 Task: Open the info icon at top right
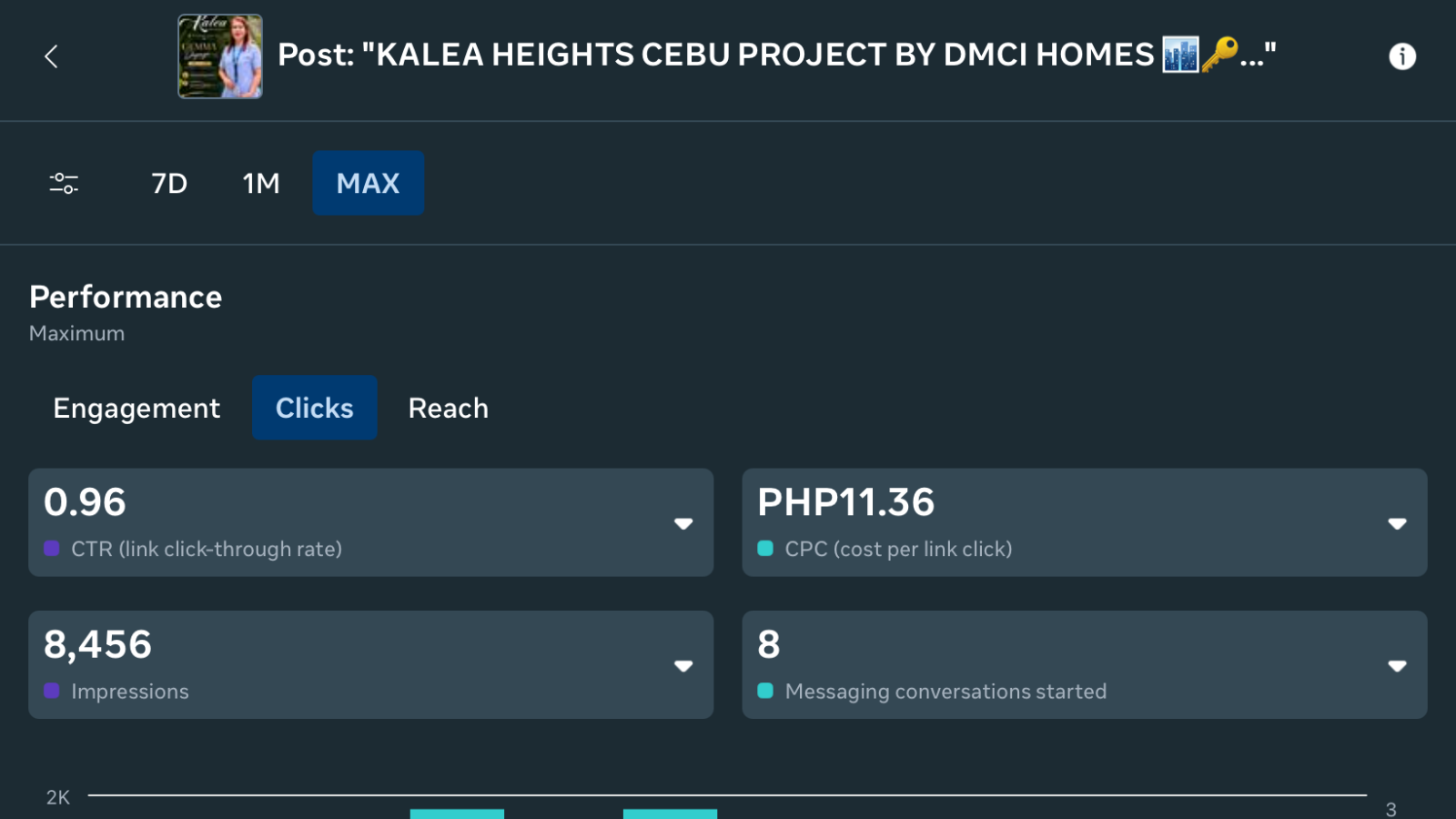click(x=1402, y=56)
